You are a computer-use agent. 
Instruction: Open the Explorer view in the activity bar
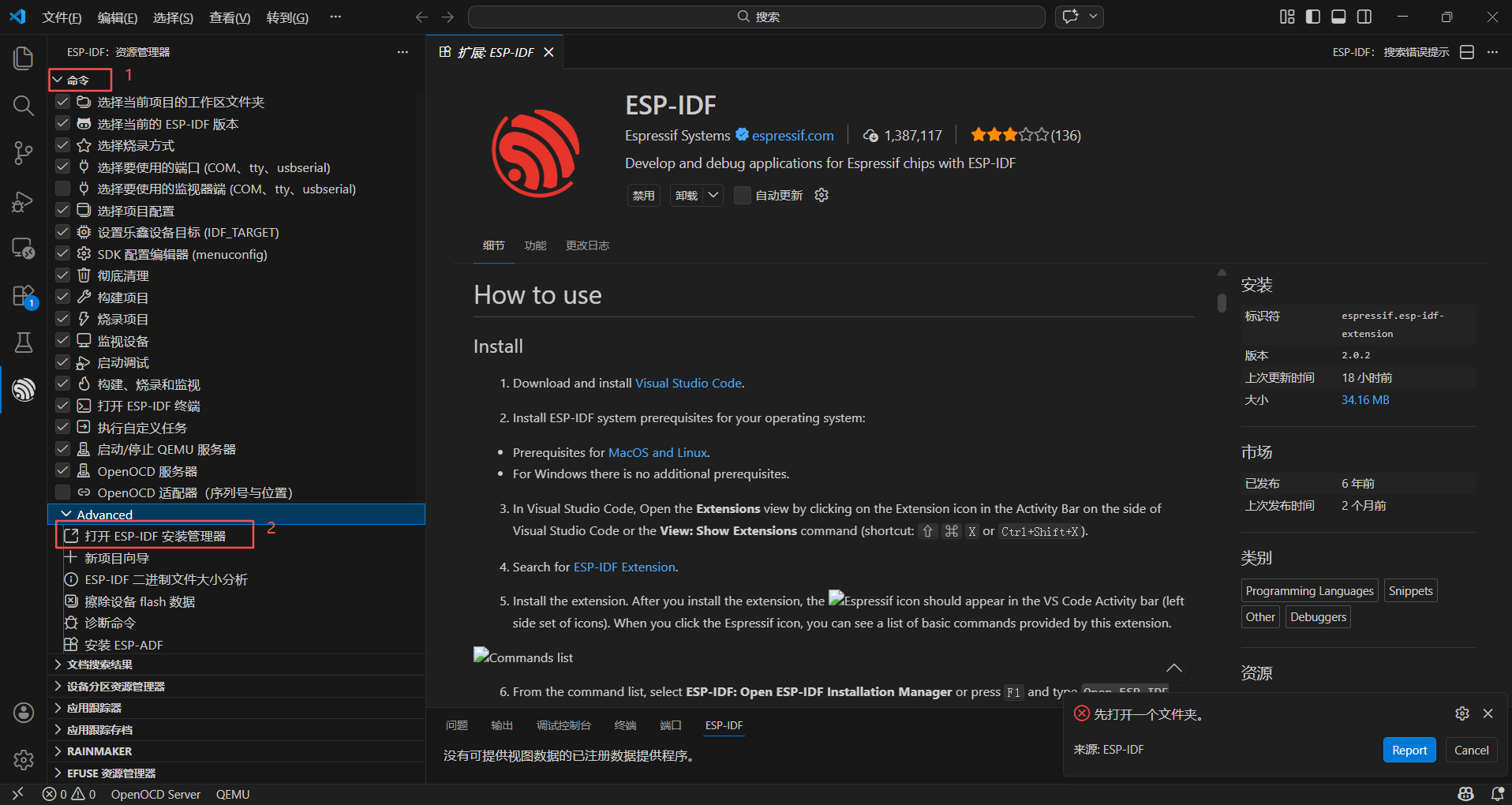pos(24,58)
